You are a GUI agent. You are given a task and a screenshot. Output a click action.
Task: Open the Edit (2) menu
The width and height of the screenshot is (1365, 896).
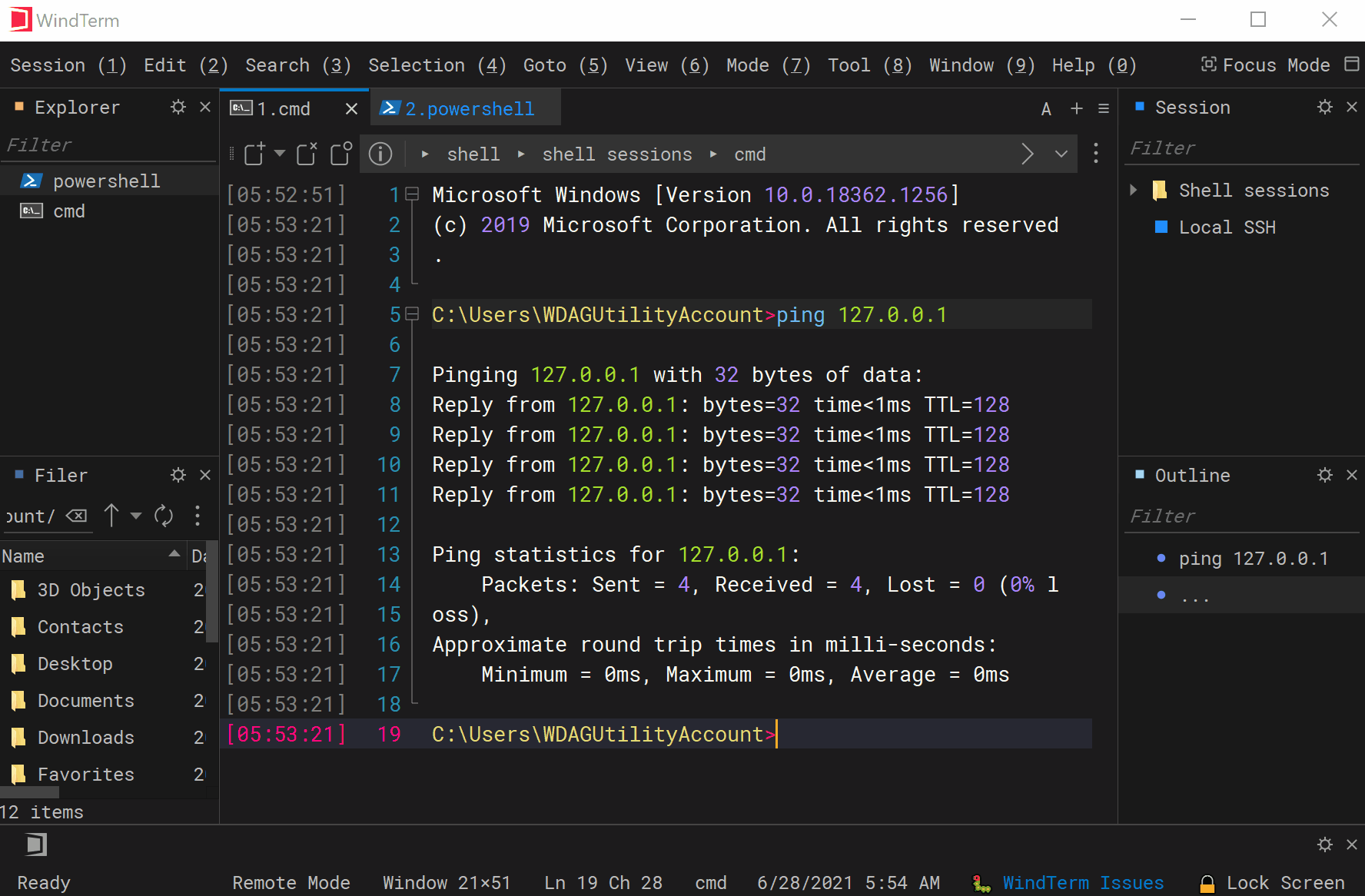coord(186,65)
